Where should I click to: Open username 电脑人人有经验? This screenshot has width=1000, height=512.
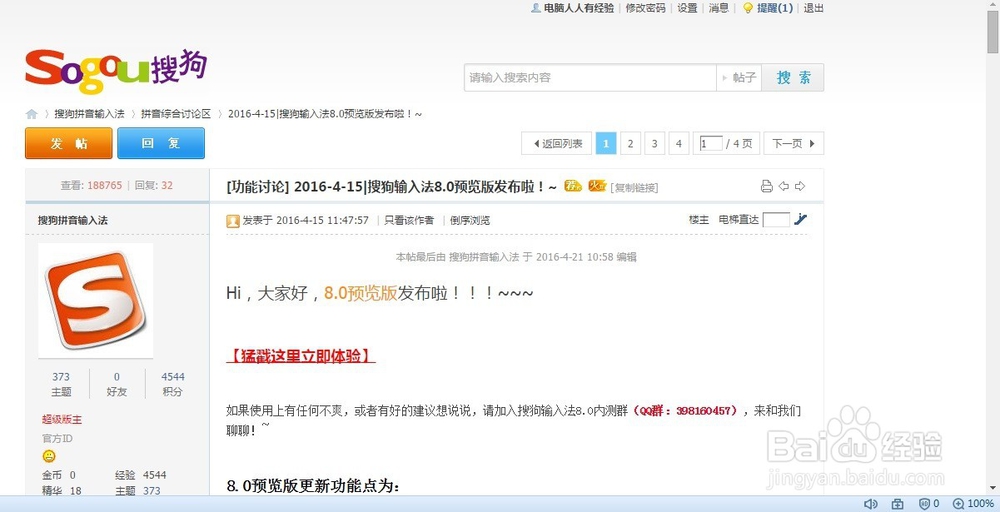pyautogui.click(x=579, y=8)
